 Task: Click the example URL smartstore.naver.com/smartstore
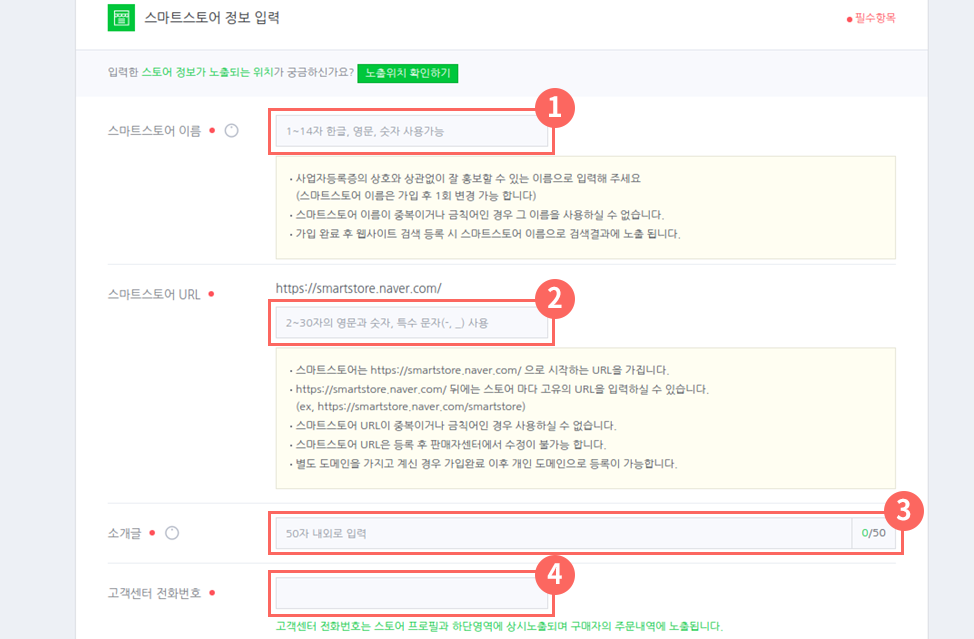click(411, 407)
